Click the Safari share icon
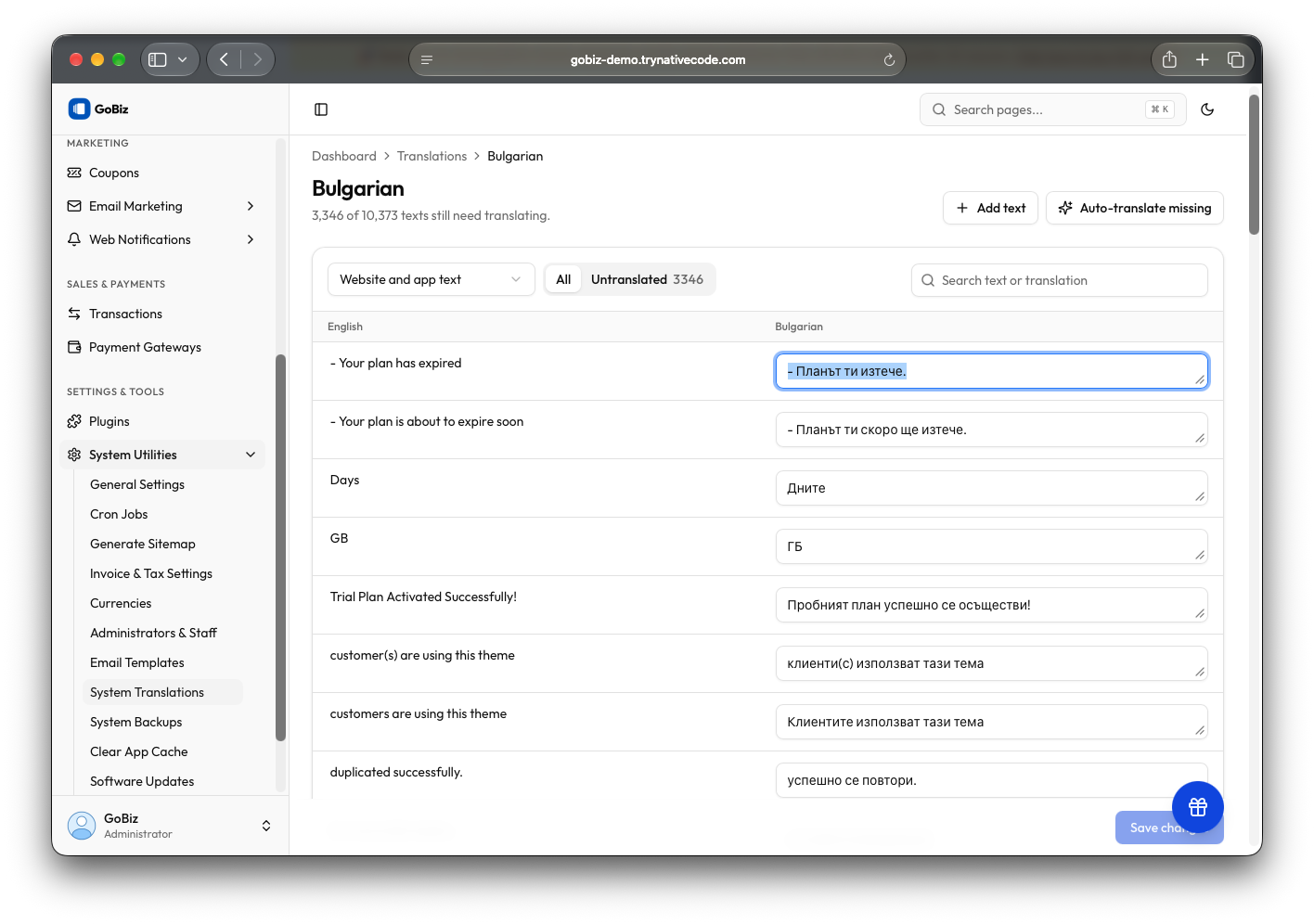Image resolution: width=1314 pixels, height=924 pixels. tap(1169, 59)
